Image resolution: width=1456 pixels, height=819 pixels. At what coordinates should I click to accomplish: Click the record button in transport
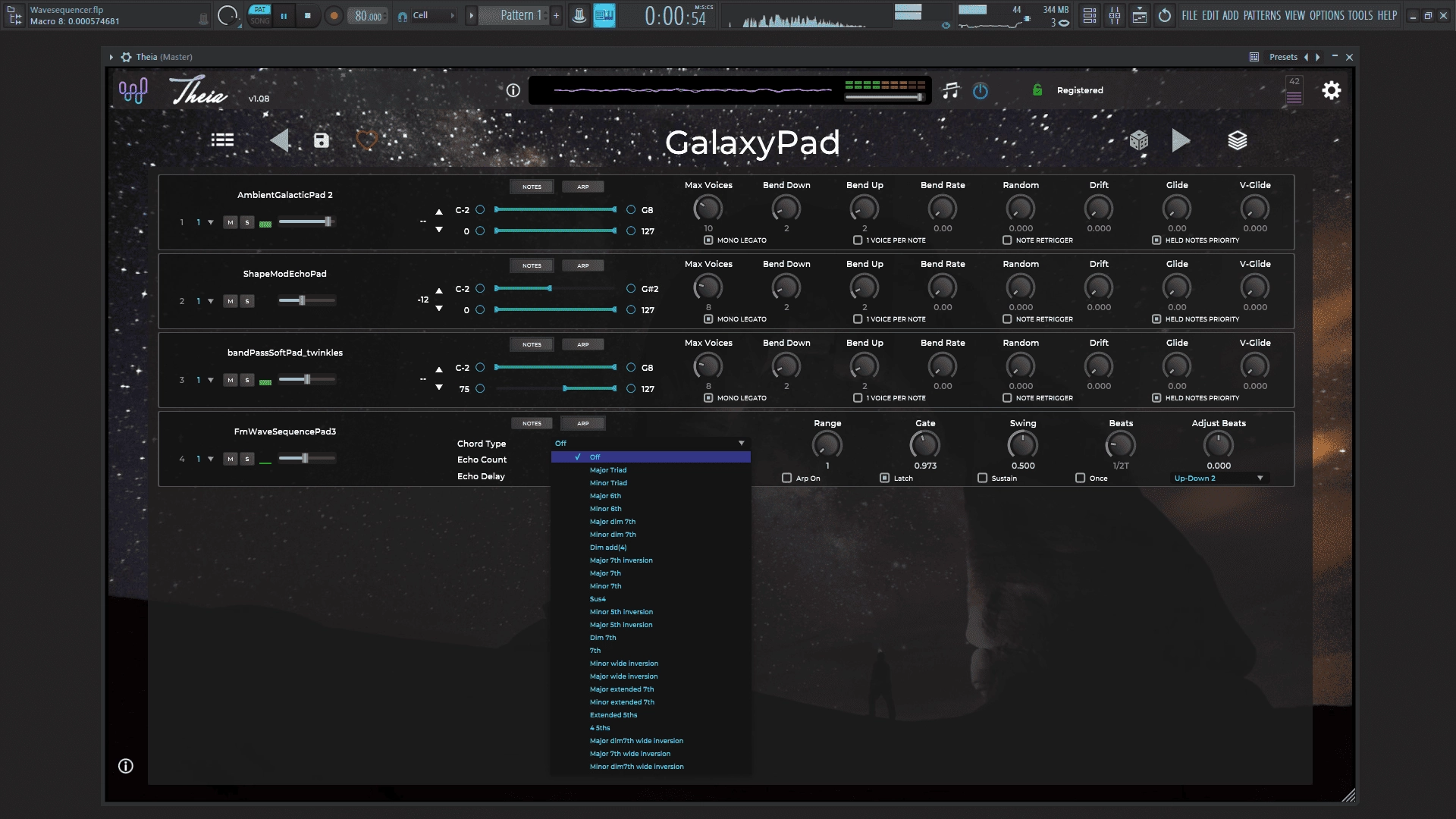coord(334,15)
